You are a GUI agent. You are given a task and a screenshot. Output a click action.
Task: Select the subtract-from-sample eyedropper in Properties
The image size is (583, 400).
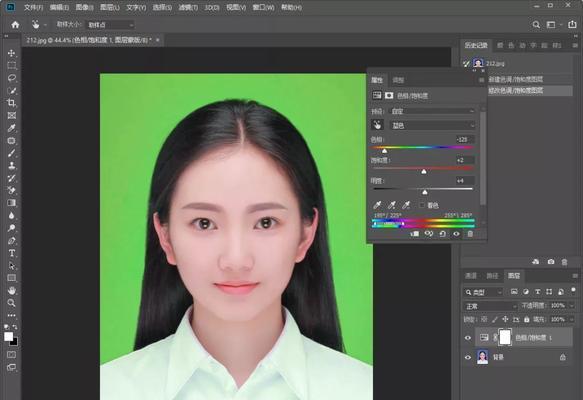coord(406,205)
